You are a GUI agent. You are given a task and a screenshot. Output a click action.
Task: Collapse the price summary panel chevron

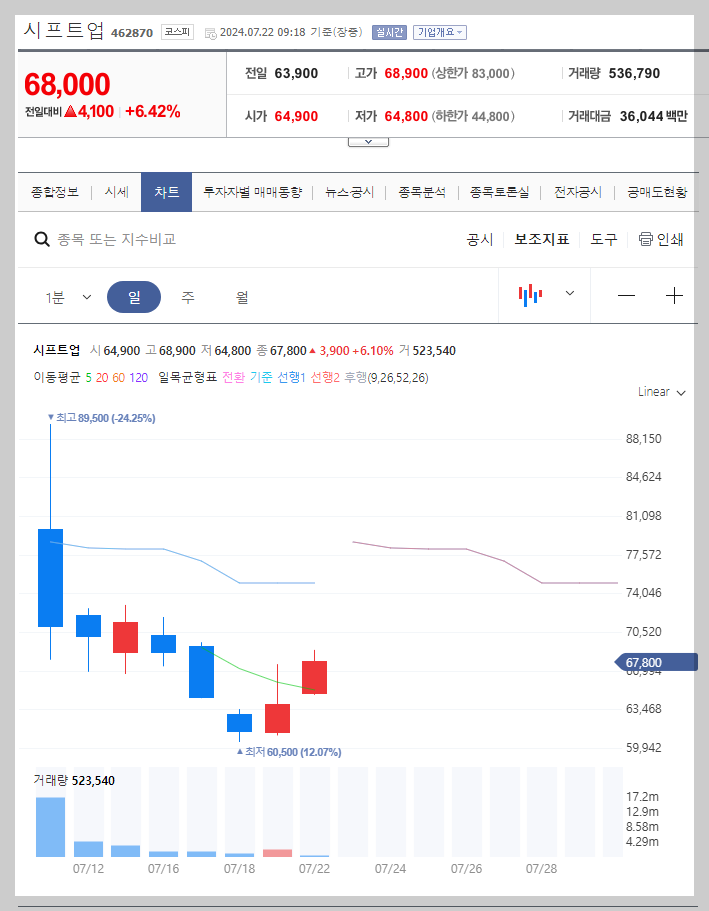coord(367,140)
